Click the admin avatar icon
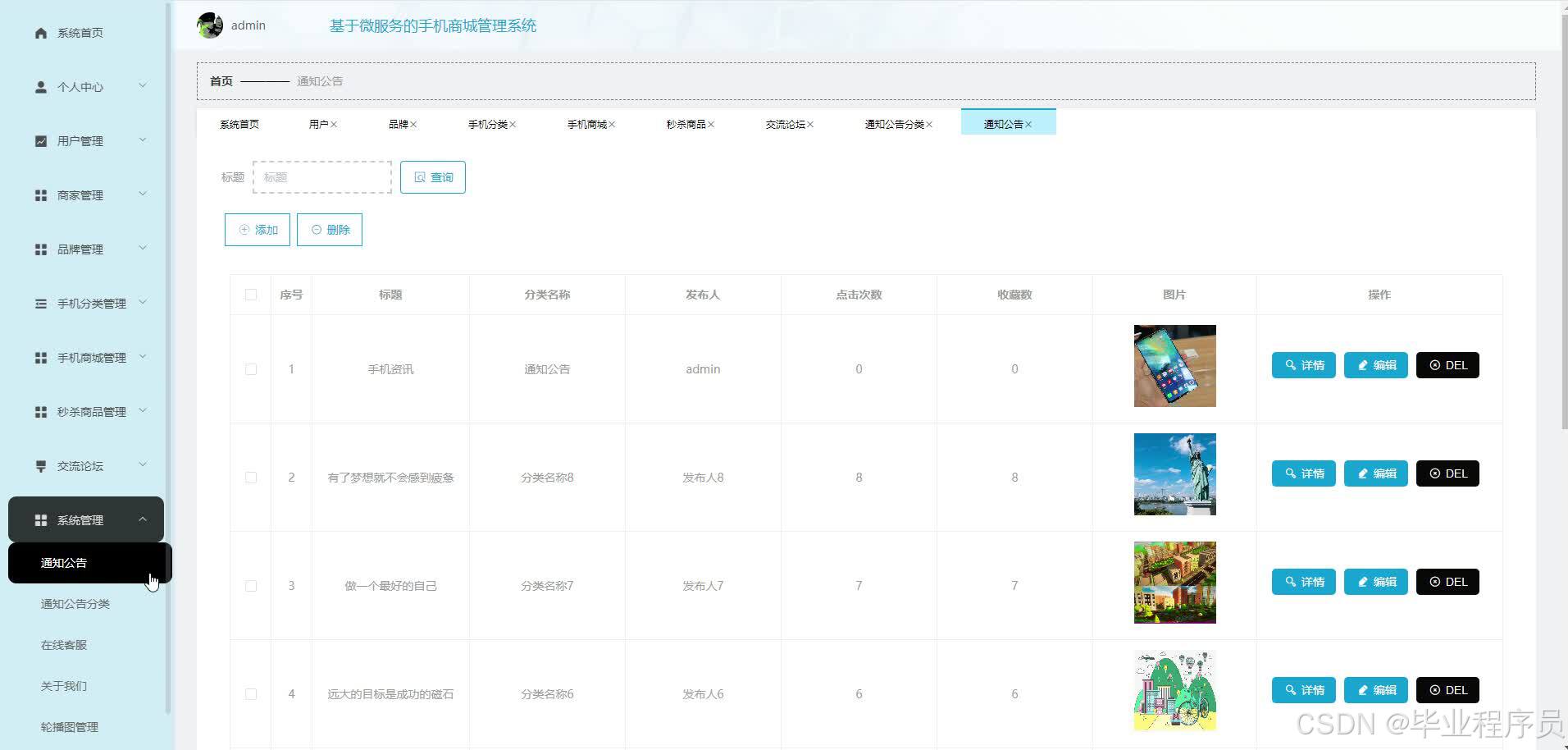The height and width of the screenshot is (750, 1568). (x=210, y=25)
